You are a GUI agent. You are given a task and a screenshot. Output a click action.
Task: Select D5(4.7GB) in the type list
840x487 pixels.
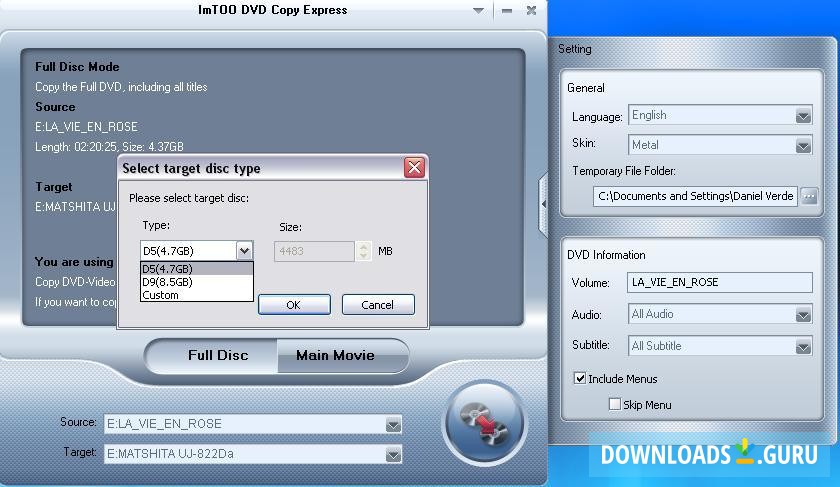[x=197, y=268]
